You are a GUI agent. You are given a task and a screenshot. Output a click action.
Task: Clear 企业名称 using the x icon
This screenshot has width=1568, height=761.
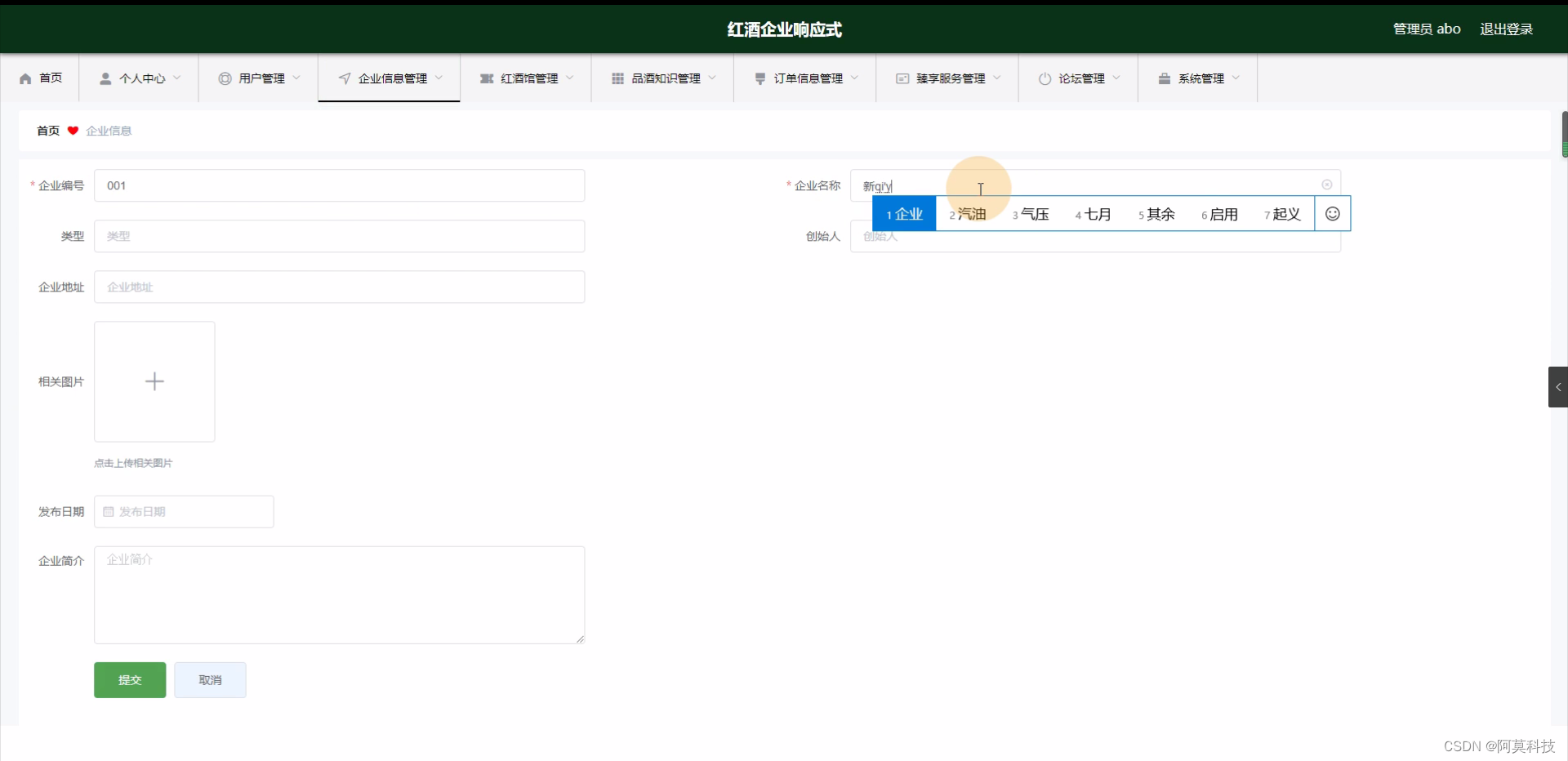click(x=1327, y=184)
